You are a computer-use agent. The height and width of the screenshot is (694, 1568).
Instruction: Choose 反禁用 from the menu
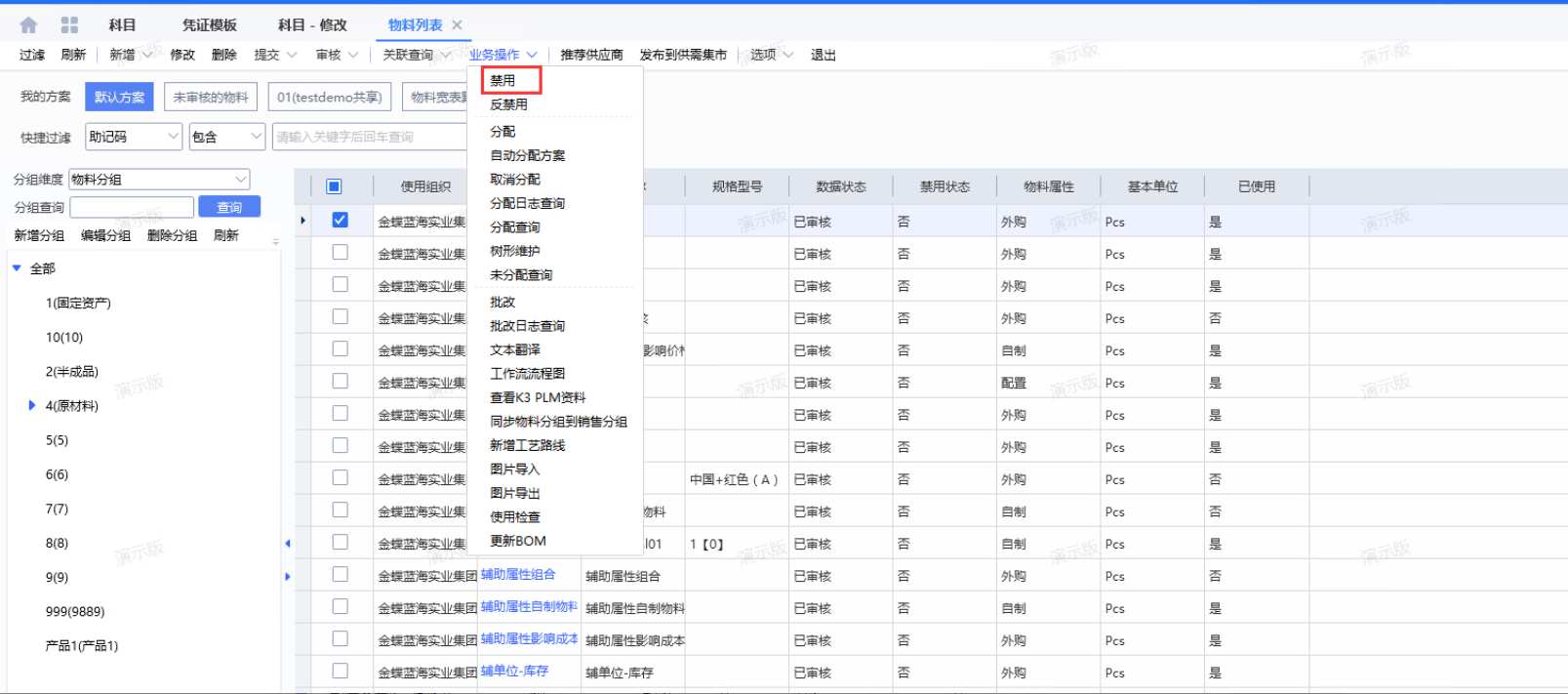(x=509, y=104)
